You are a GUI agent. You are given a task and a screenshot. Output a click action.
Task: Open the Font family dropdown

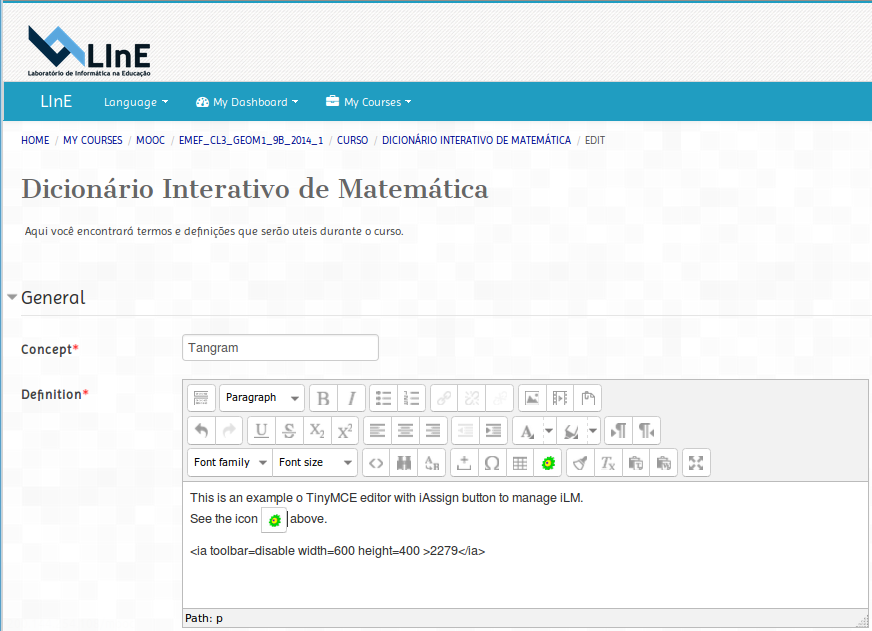point(230,463)
